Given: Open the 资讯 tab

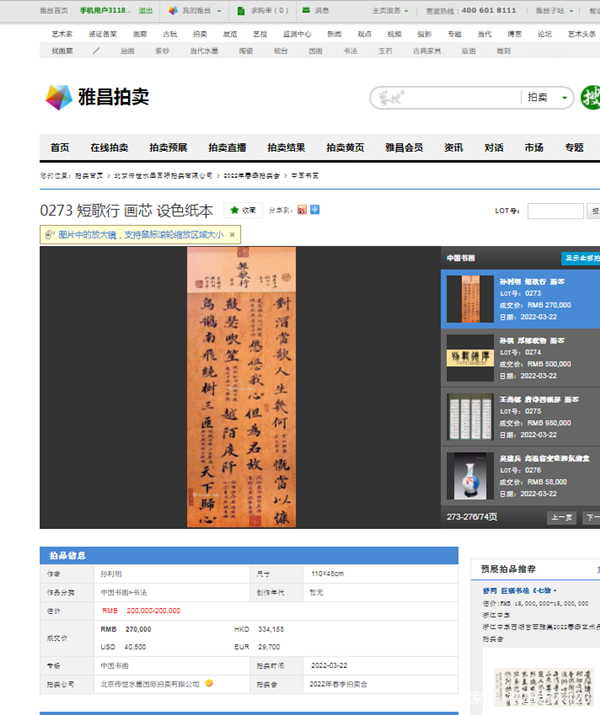Looking at the screenshot, I should coord(454,148).
